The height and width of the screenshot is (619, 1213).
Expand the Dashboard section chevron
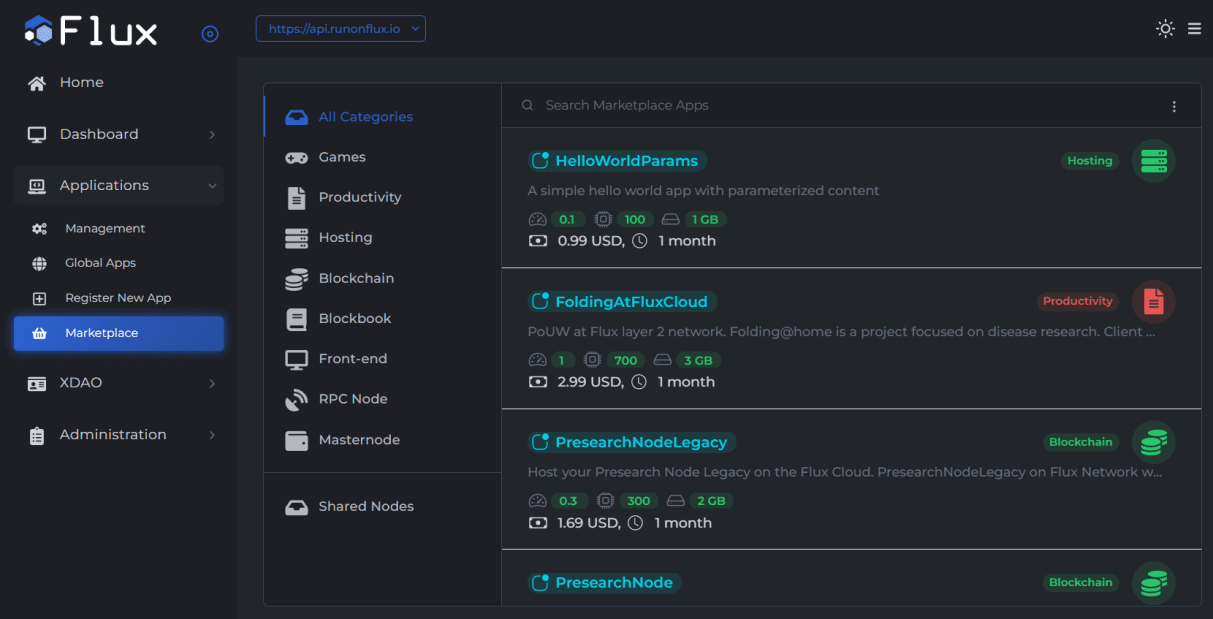[x=212, y=134]
